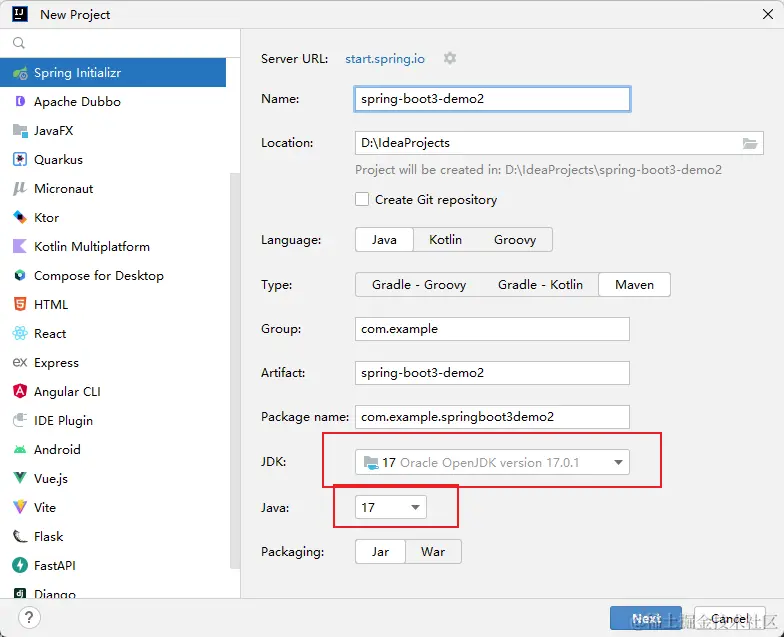Click the Micronaut mu icon
The image size is (784, 637).
(x=20, y=188)
